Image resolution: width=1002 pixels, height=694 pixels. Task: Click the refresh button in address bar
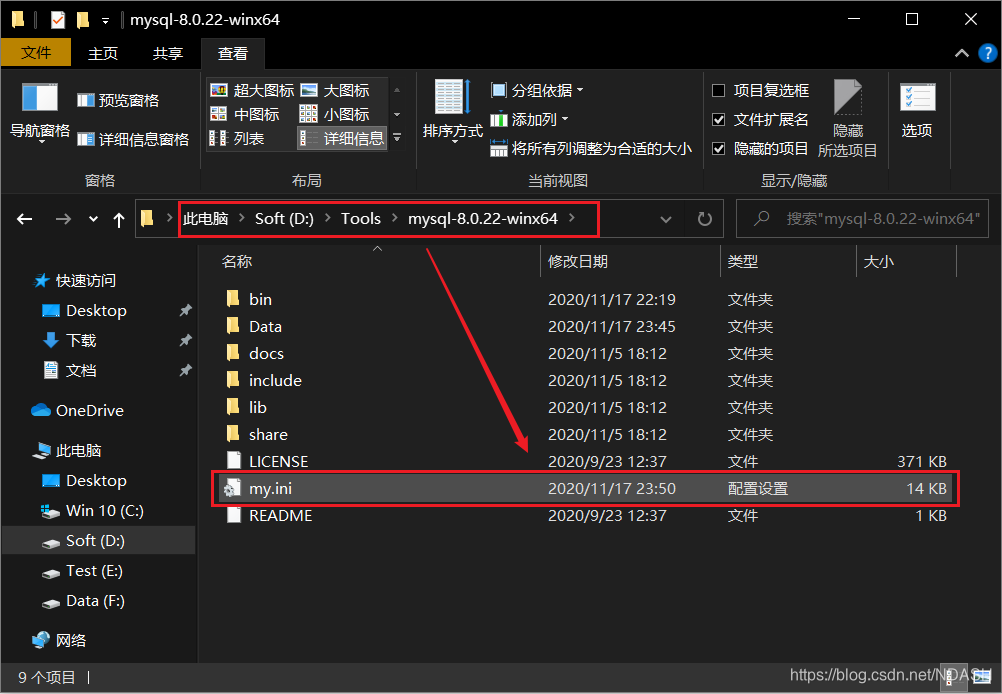[704, 218]
